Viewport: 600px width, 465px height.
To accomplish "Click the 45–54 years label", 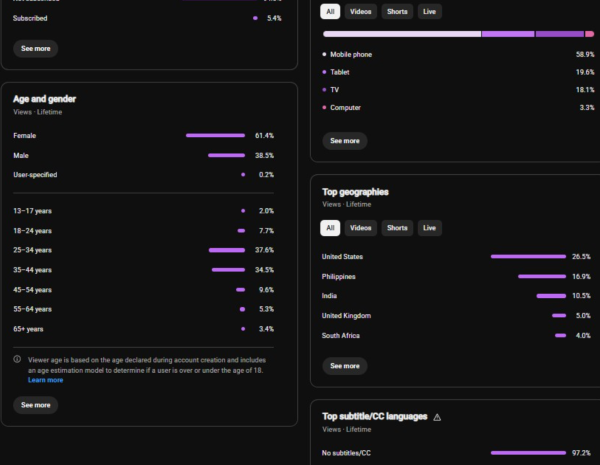I will 33,290.
